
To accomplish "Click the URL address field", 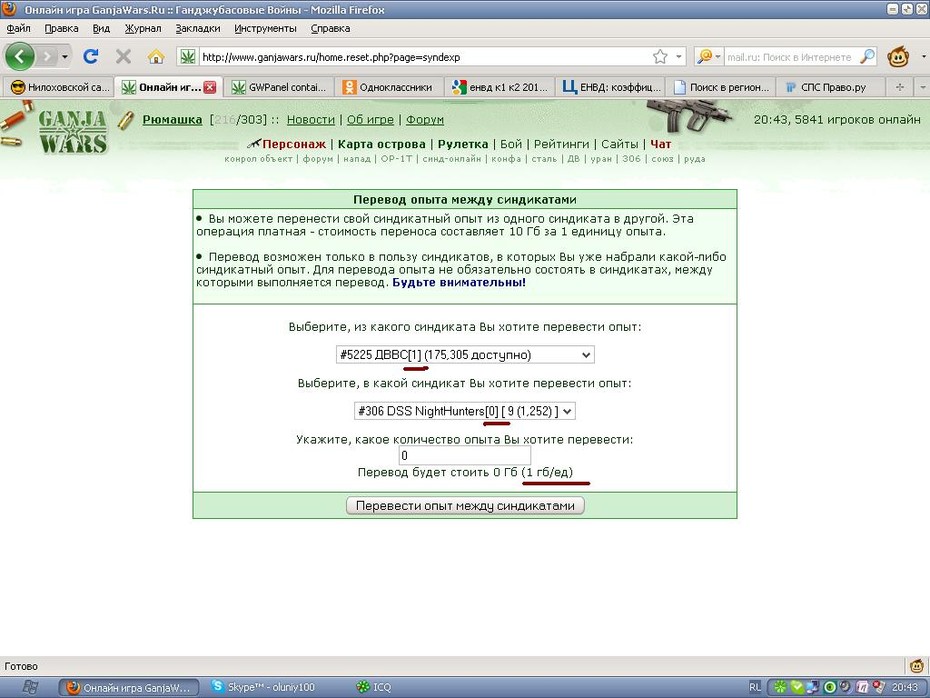I will pos(424,57).
